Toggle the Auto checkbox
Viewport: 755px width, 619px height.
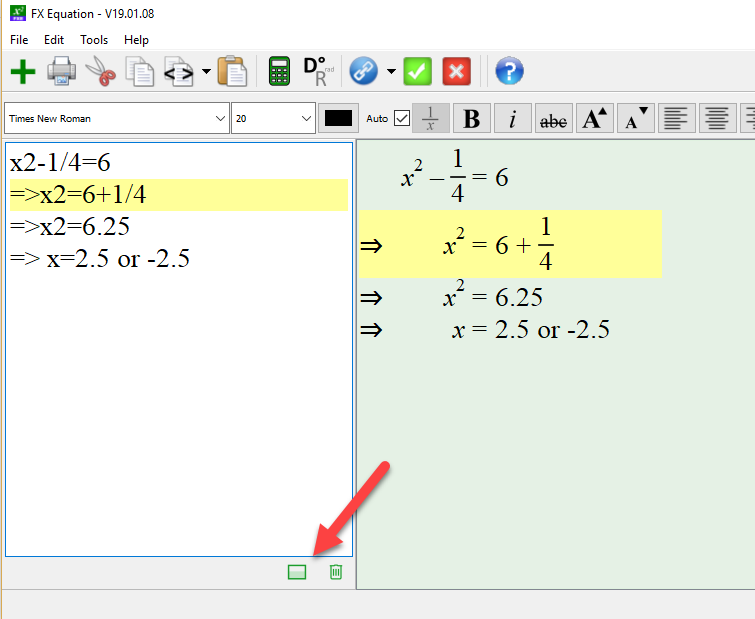pyautogui.click(x=402, y=118)
